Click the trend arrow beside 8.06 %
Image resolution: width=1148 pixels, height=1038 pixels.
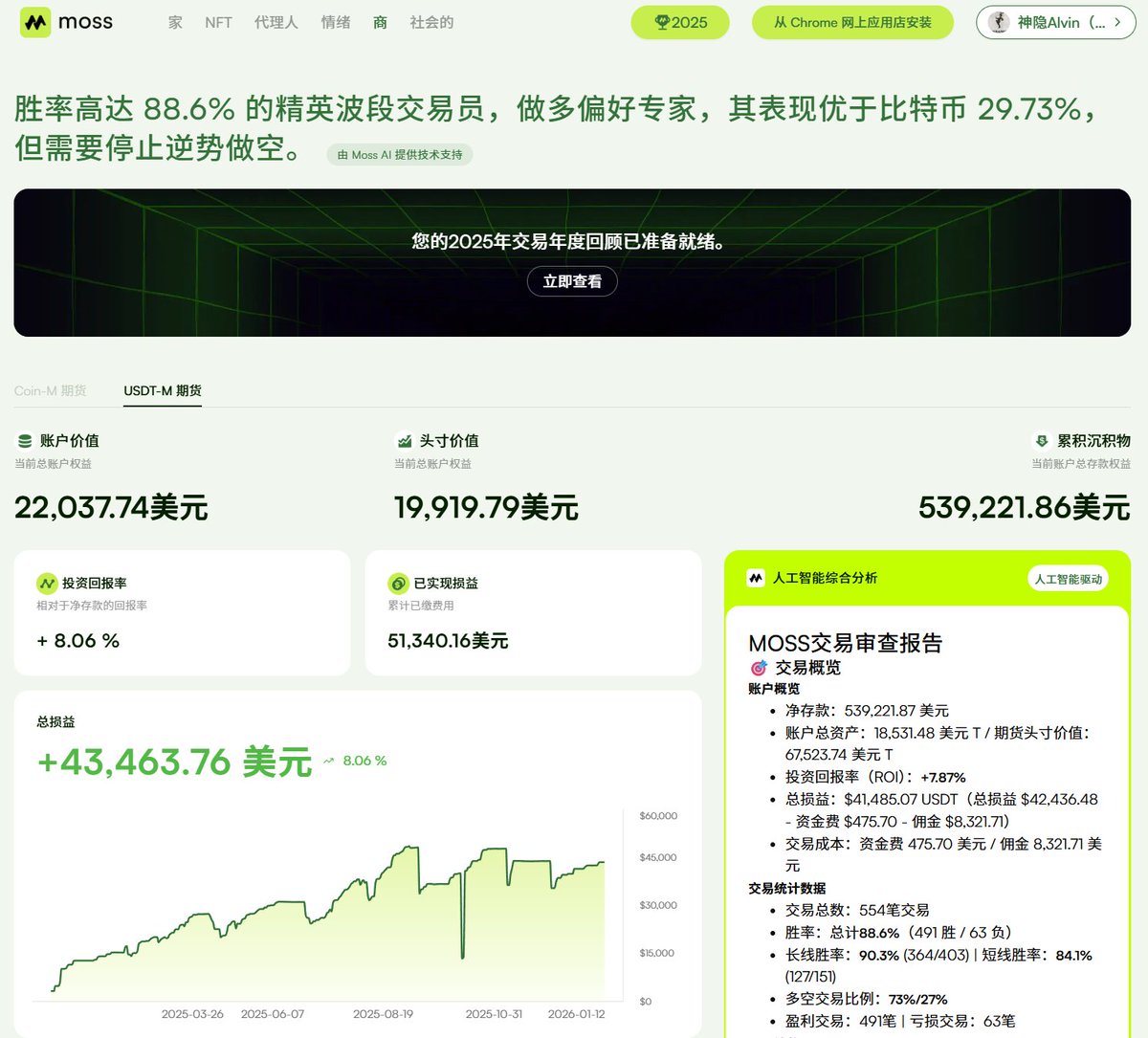tap(329, 761)
